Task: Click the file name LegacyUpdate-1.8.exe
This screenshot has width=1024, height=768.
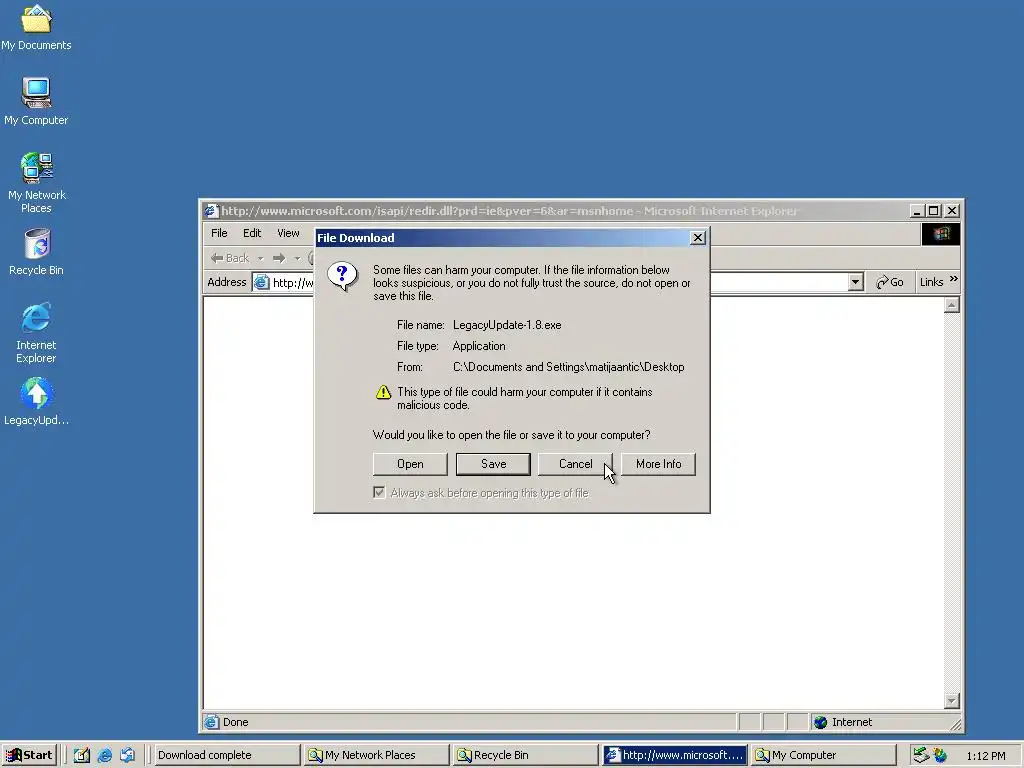Action: 507,325
